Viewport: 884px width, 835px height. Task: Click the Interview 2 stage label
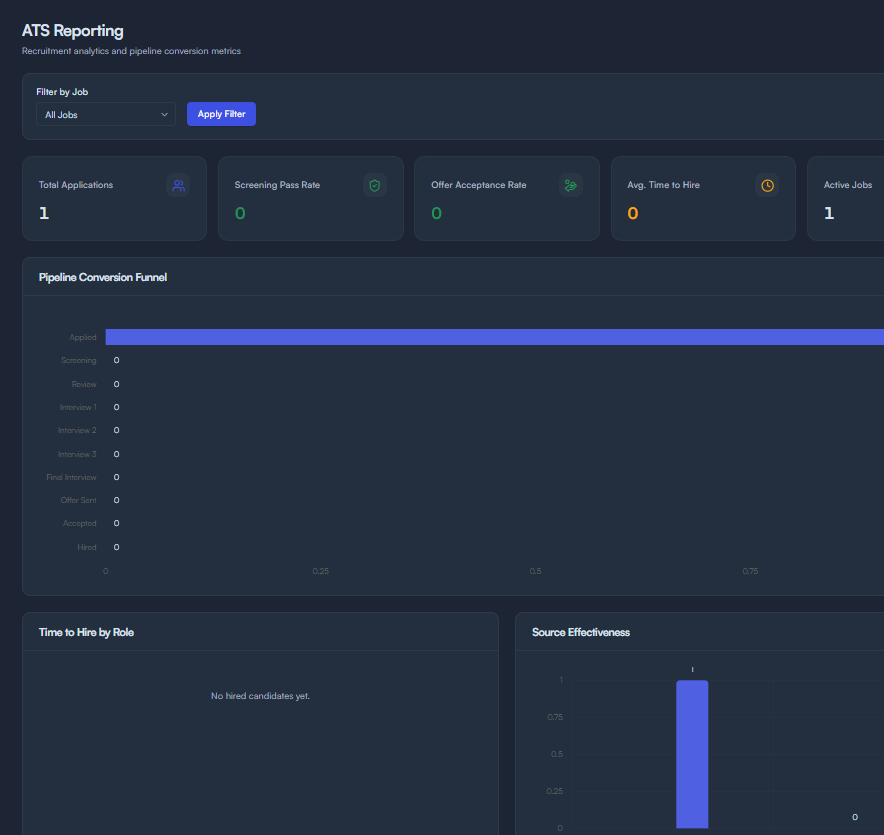77,430
